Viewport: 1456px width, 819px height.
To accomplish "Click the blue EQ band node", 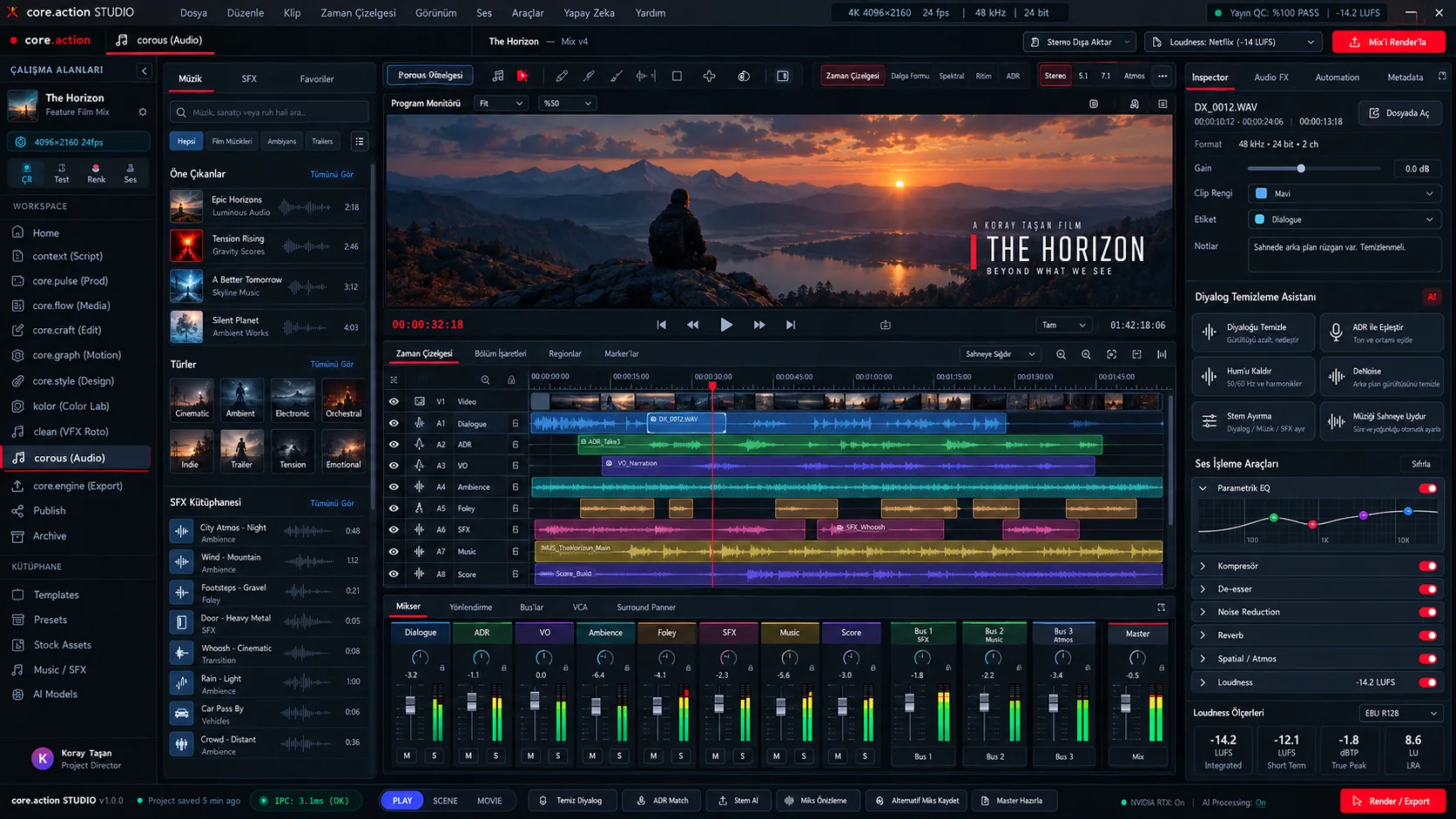I will pos(1408,511).
